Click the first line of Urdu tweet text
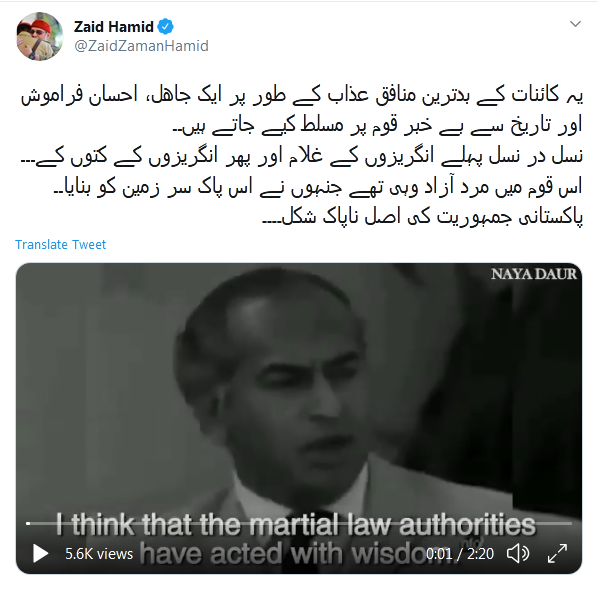 [x=302, y=96]
